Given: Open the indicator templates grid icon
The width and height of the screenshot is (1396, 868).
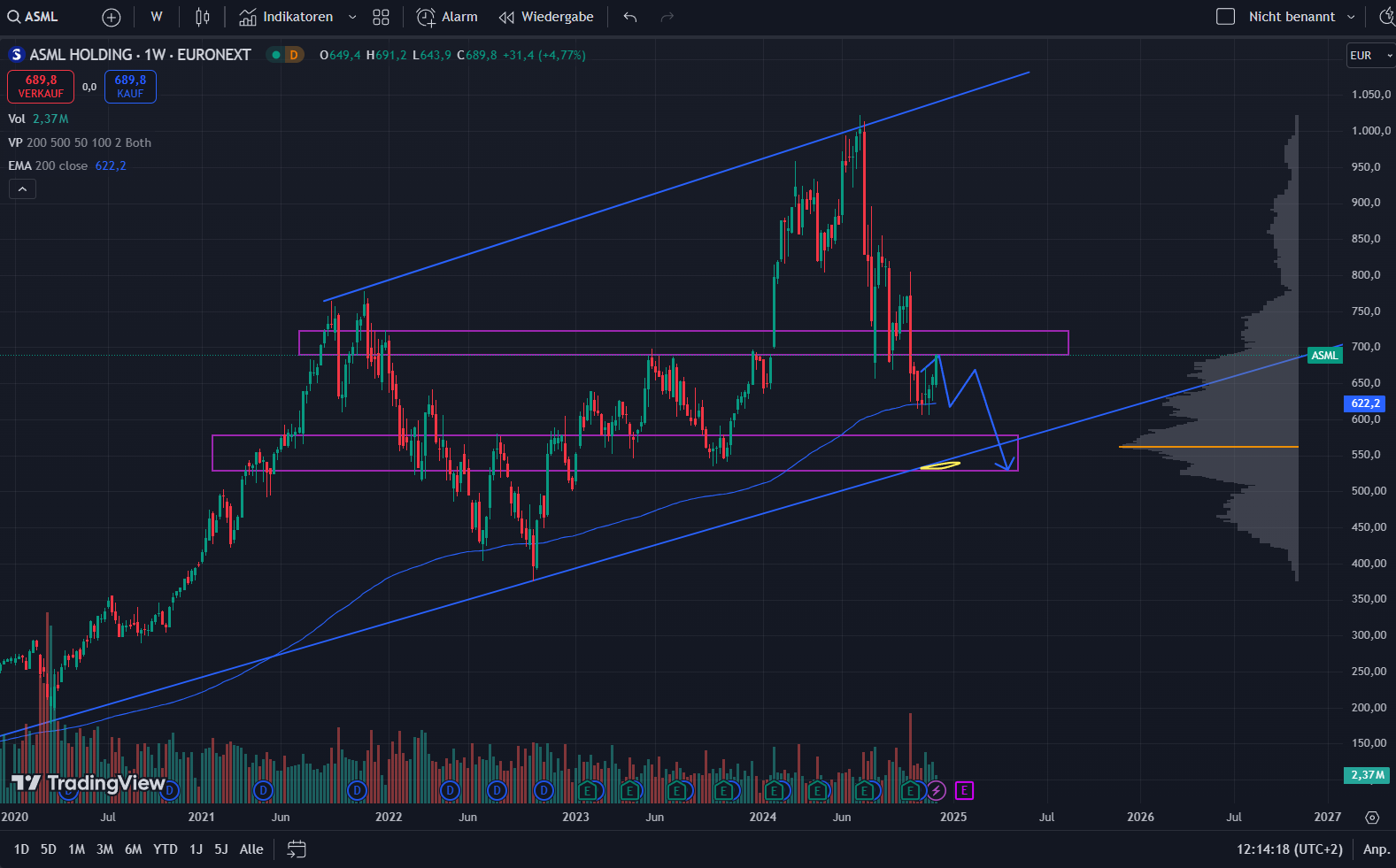Looking at the screenshot, I should (x=381, y=17).
